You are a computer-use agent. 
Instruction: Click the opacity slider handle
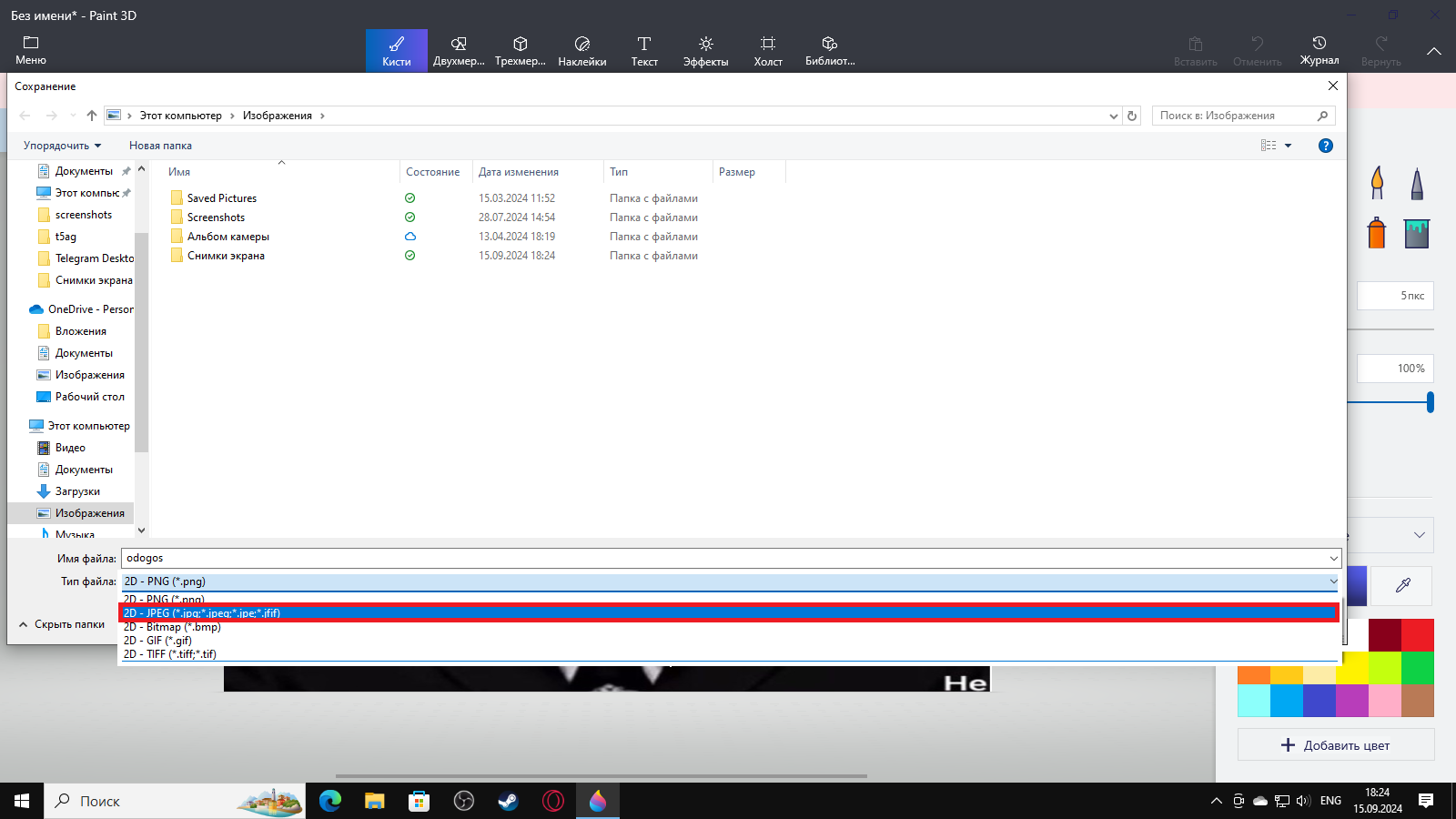point(1431,402)
